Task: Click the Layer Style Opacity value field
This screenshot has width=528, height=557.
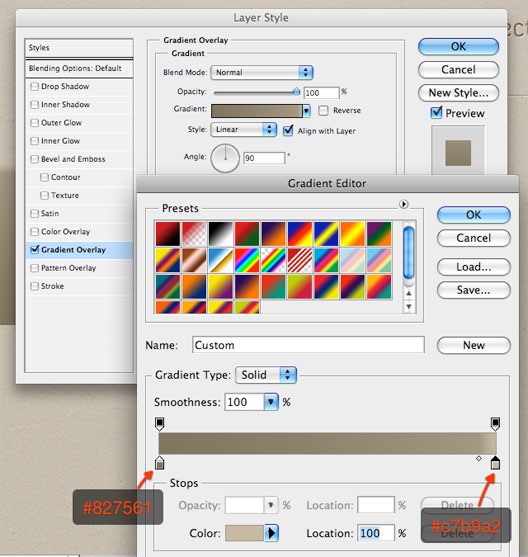Action: (322, 93)
